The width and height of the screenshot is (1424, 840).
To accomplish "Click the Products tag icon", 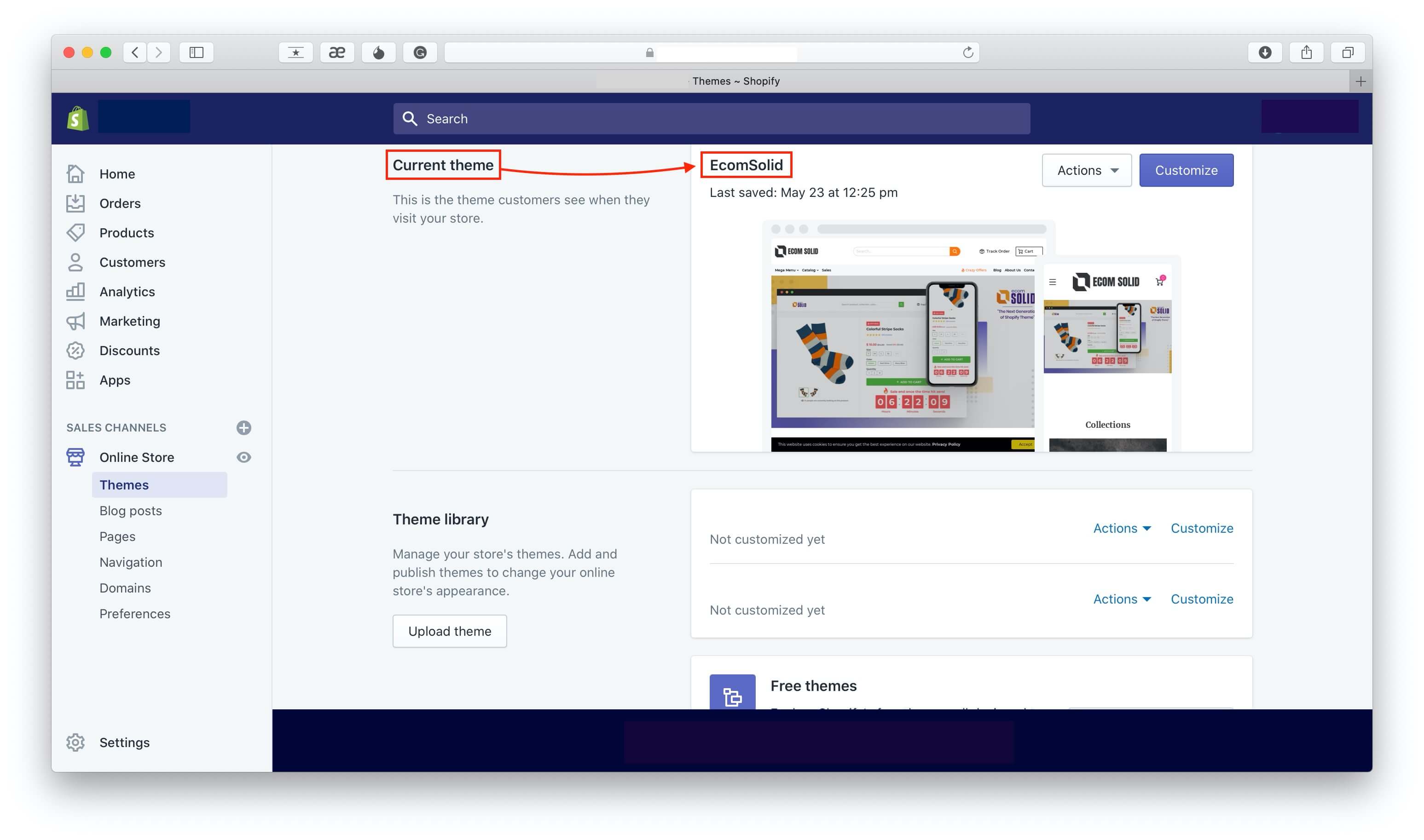I will [75, 233].
